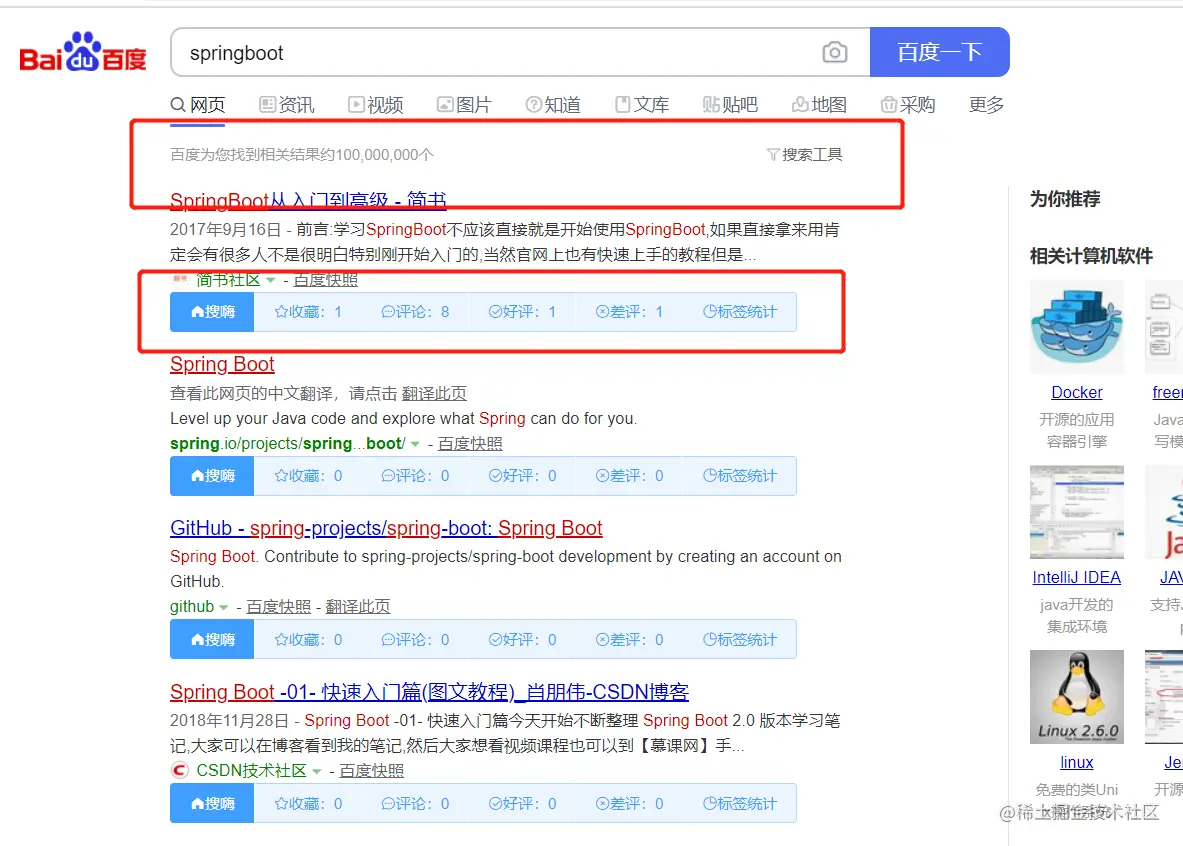Open the linux recommendation link
Image resolution: width=1183 pixels, height=846 pixels.
(1077, 762)
